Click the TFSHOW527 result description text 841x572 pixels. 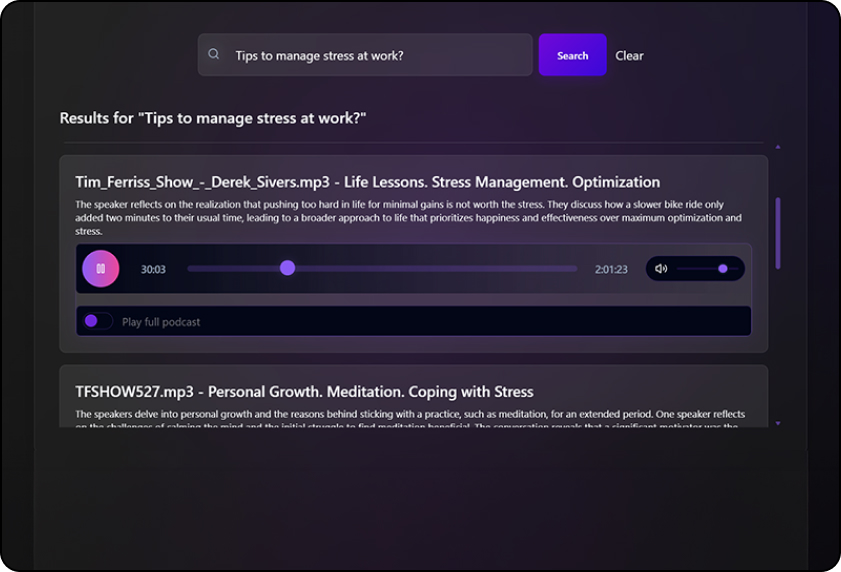point(410,420)
